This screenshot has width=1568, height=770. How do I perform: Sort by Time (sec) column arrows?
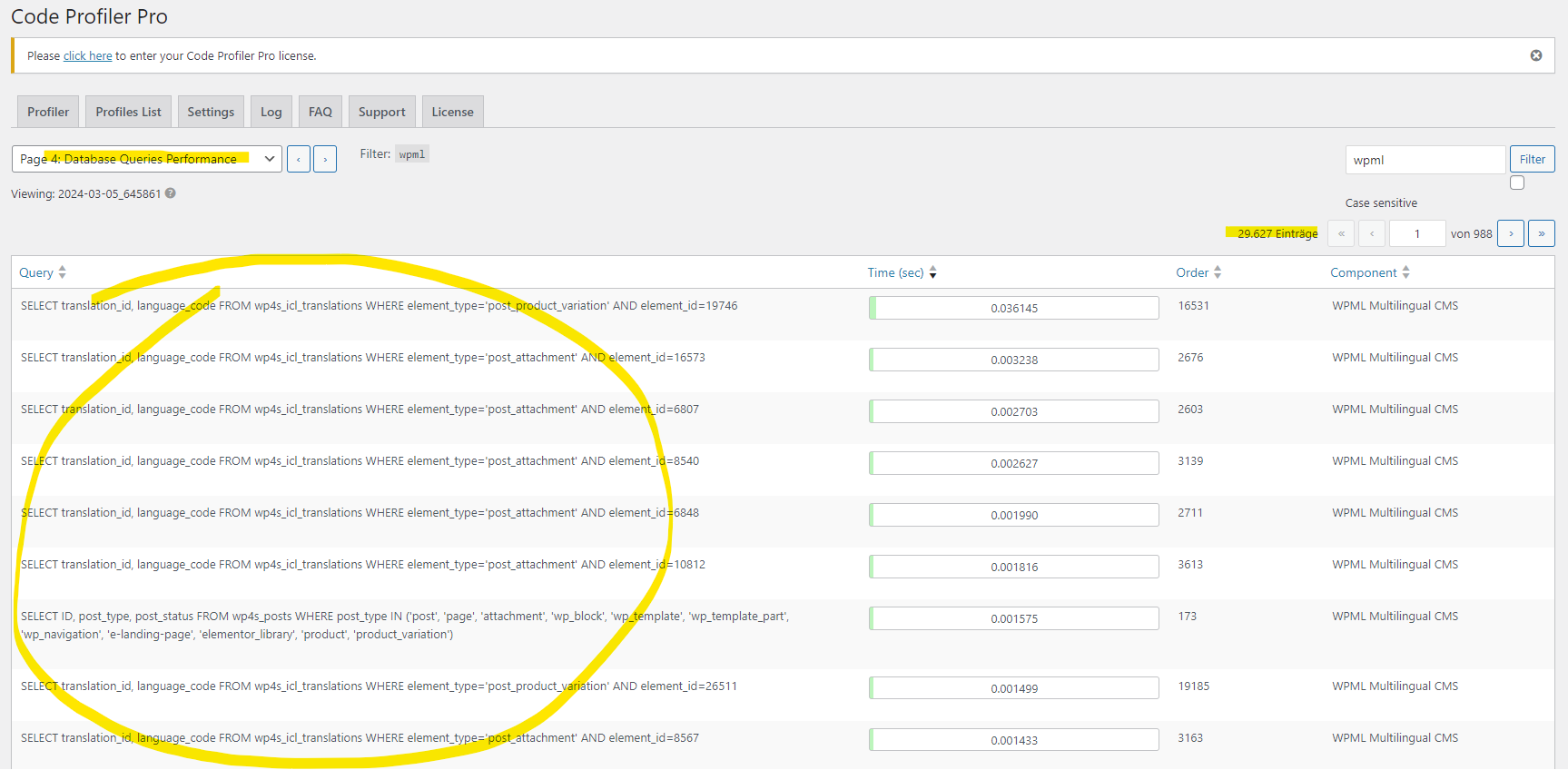pyautogui.click(x=932, y=272)
